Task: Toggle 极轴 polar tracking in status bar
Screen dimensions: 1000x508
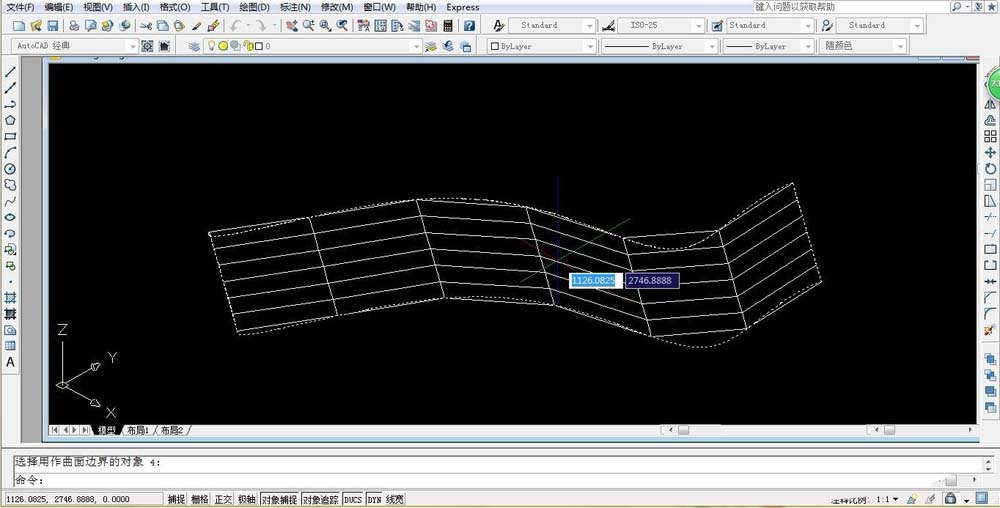Action: coord(247,500)
